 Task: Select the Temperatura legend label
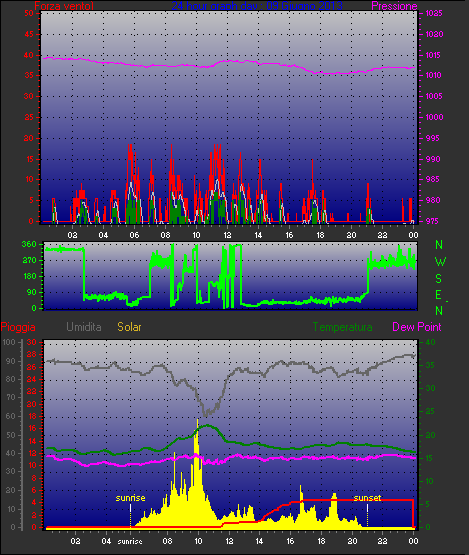click(x=342, y=327)
